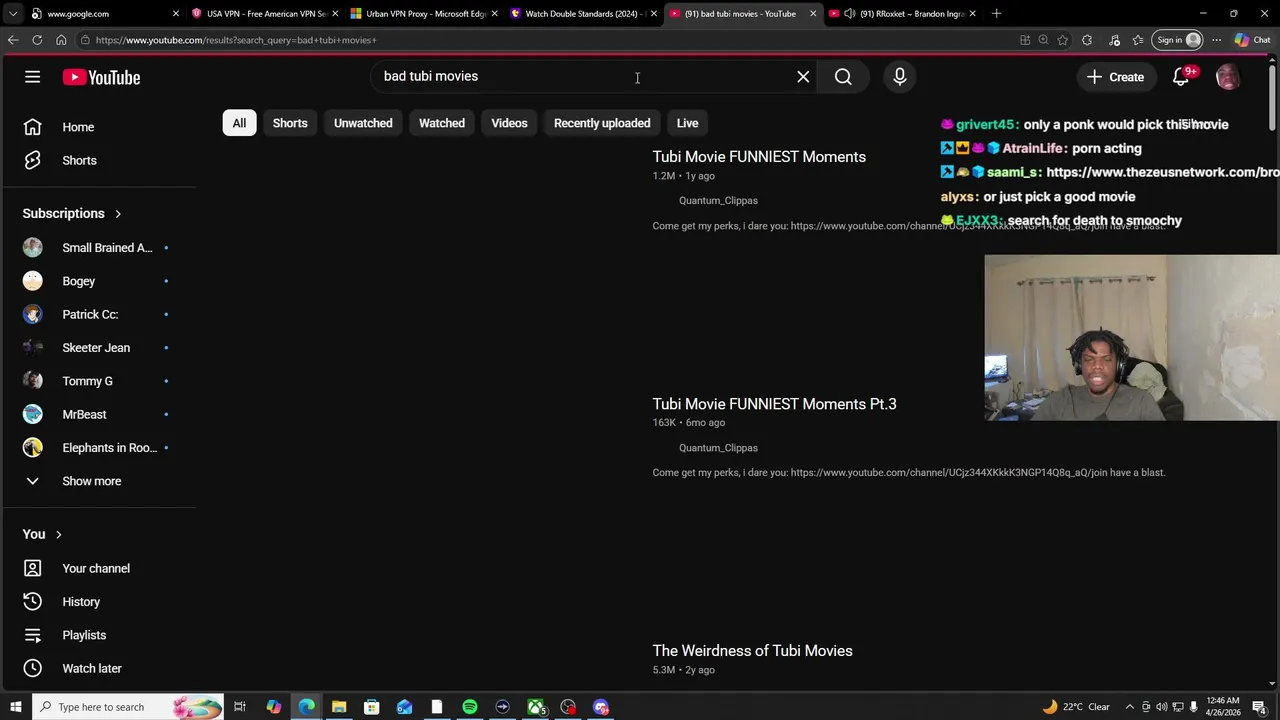1280x720 pixels.
Task: Select the Live filter chip
Action: pos(687,123)
